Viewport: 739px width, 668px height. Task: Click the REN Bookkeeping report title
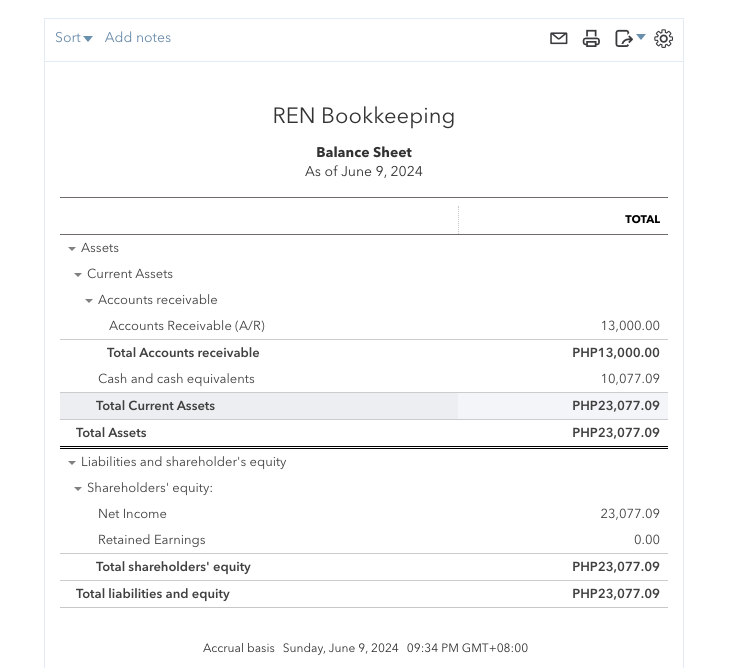[x=364, y=116]
